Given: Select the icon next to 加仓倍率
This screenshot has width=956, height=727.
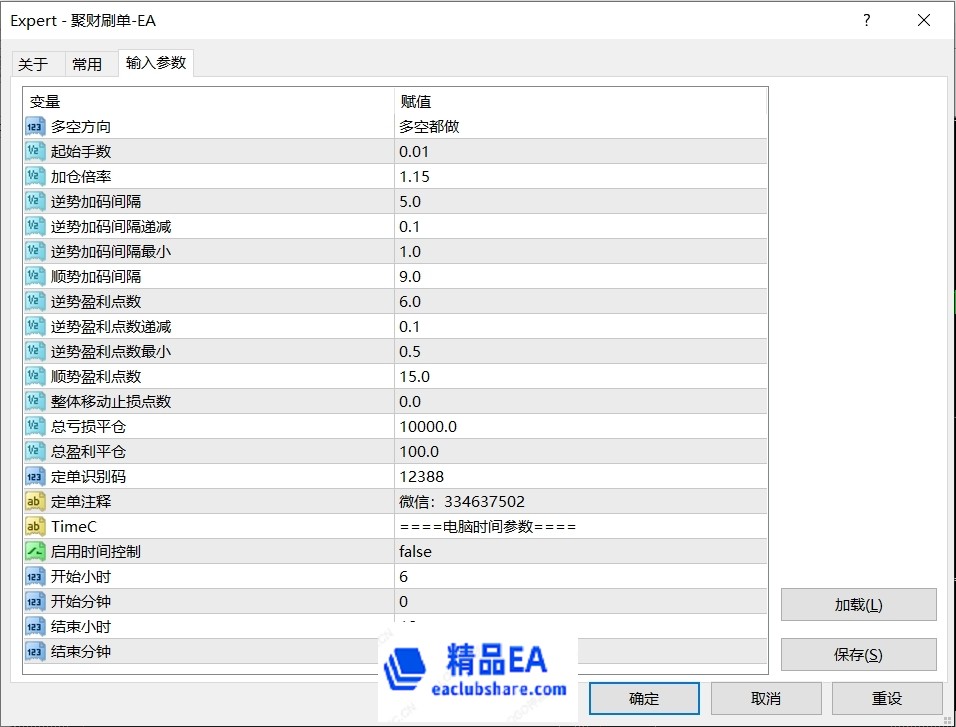Looking at the screenshot, I should point(35,176).
